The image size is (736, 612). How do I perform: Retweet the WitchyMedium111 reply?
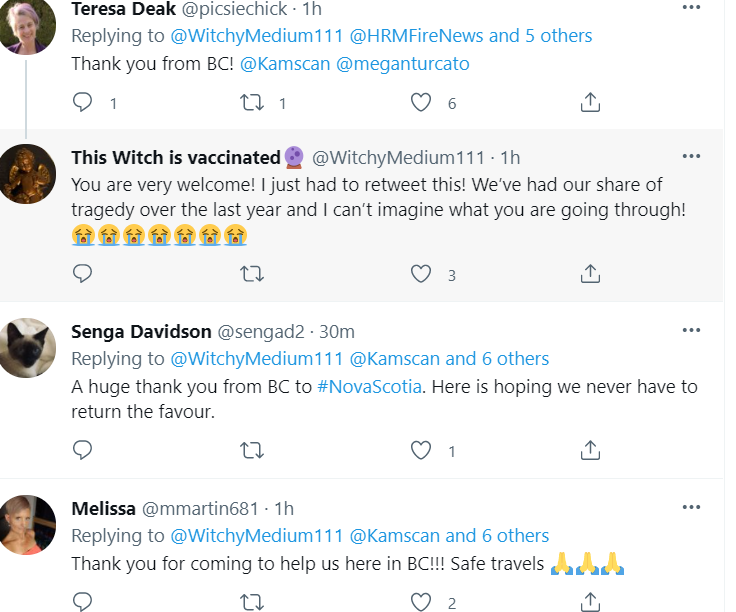253,273
